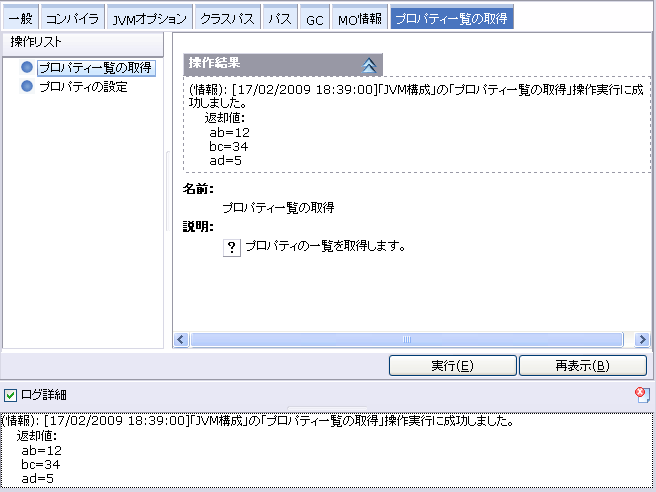Select プロパティの設定 in the operation list
The width and height of the screenshot is (656, 492).
[x=83, y=87]
